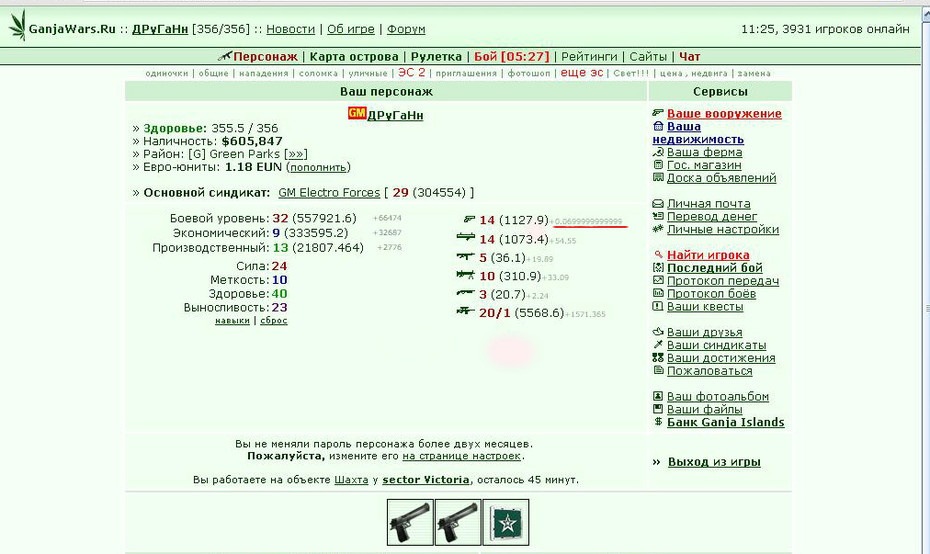Image resolution: width=930 pixels, height=554 pixels.
Task: Click Выход из игры link
Action: [x=714, y=461]
